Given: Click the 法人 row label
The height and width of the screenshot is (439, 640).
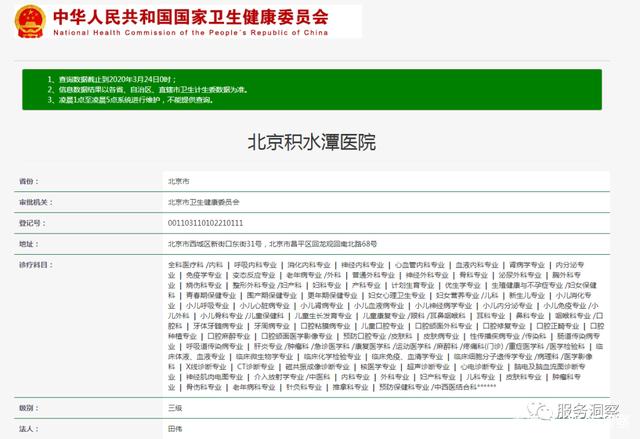Looking at the screenshot, I should tap(27, 430).
